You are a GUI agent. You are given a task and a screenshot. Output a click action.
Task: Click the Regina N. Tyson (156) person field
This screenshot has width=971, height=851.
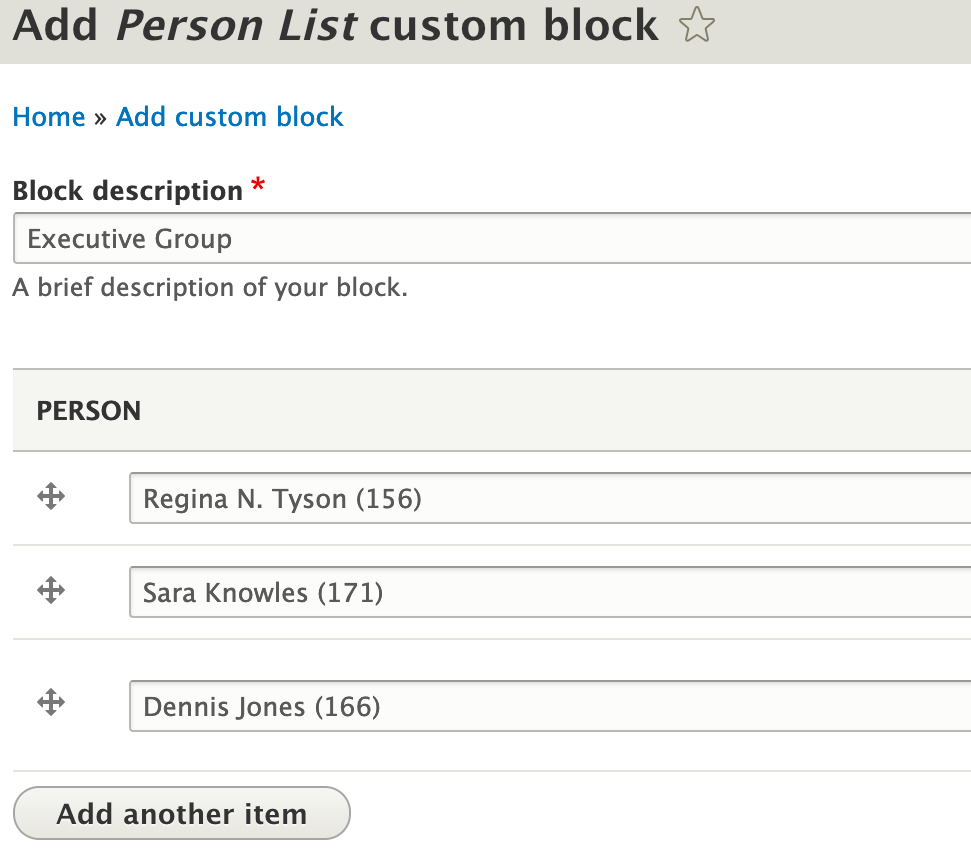[549, 498]
